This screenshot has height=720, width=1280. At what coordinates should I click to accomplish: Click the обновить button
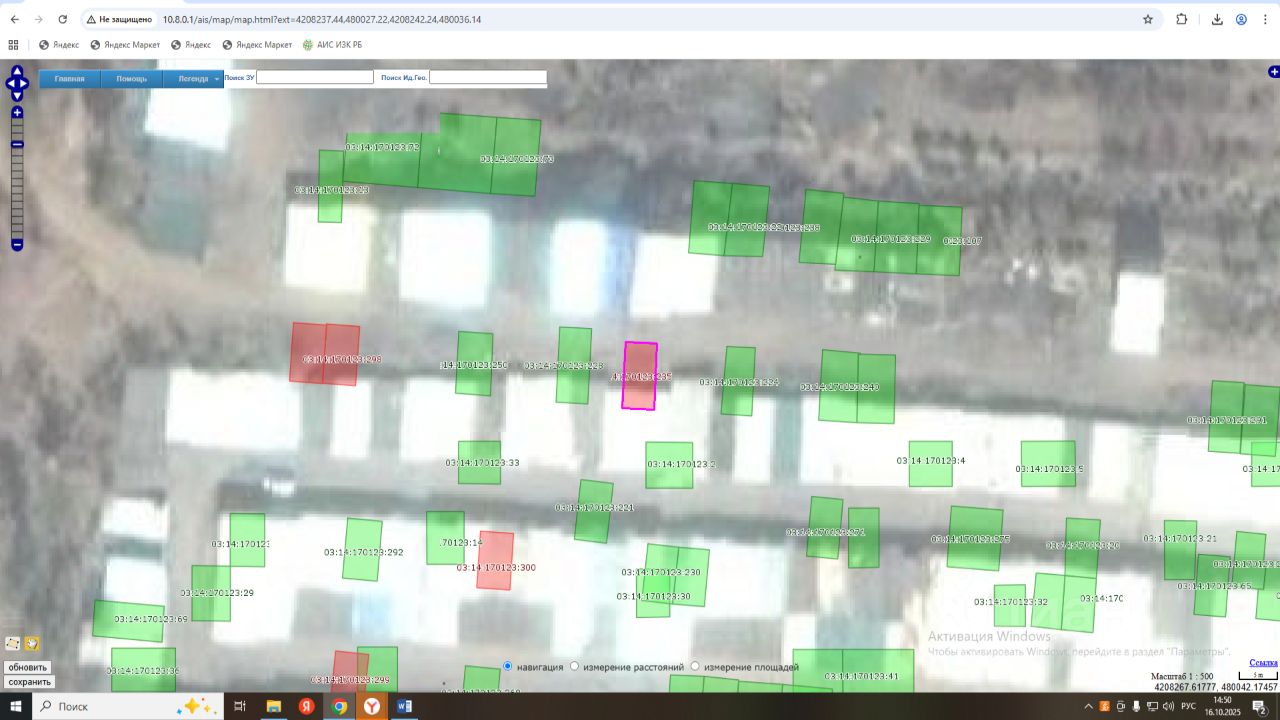tap(28, 667)
